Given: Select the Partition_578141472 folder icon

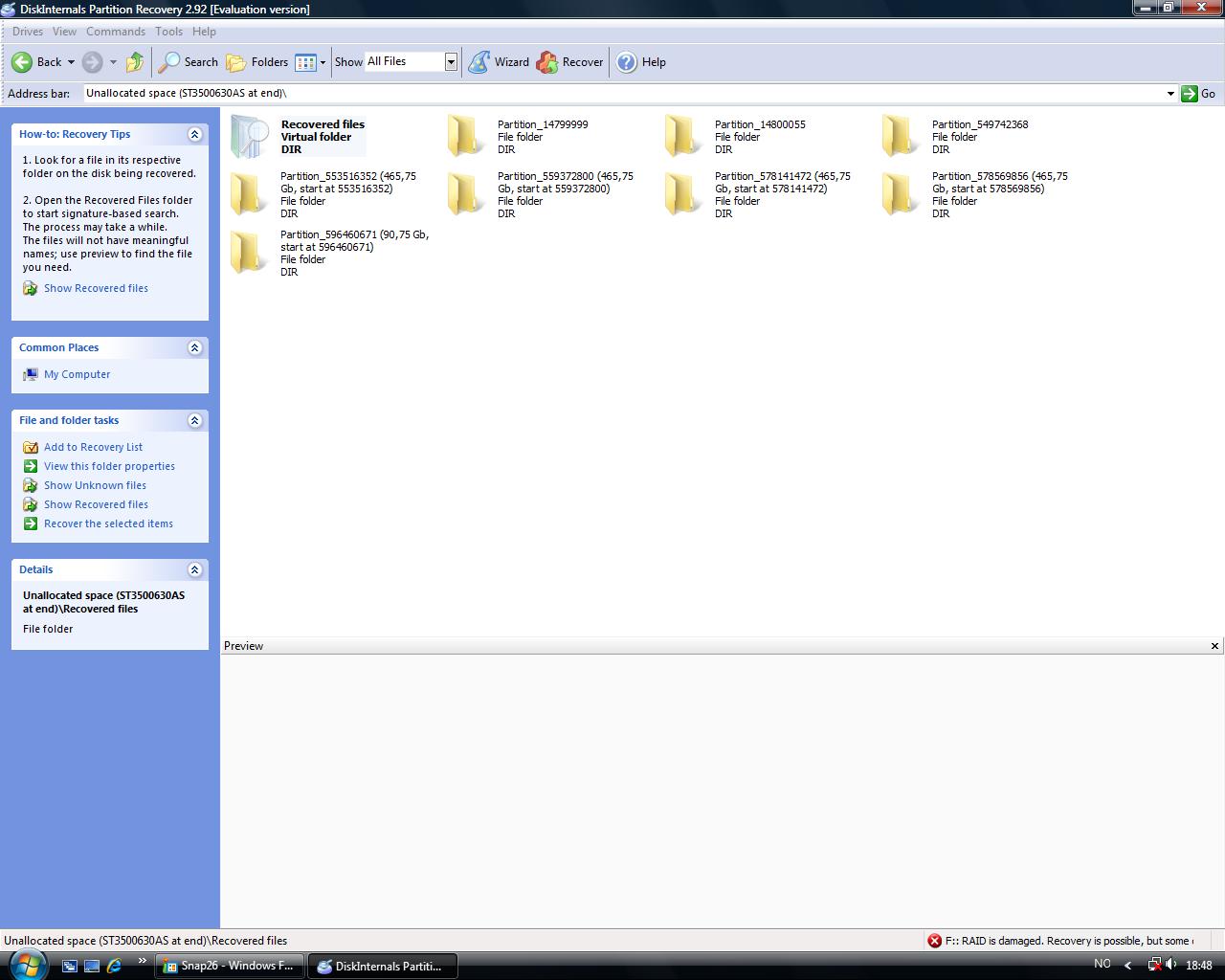Looking at the screenshot, I should click(x=683, y=194).
